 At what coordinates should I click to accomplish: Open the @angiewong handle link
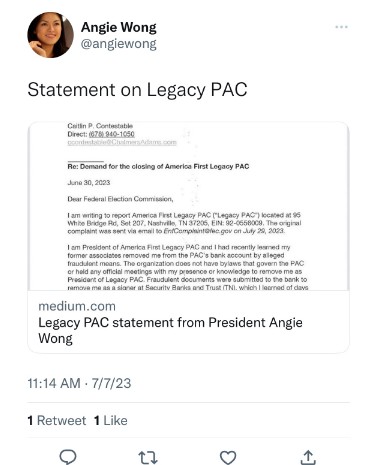[119, 44]
